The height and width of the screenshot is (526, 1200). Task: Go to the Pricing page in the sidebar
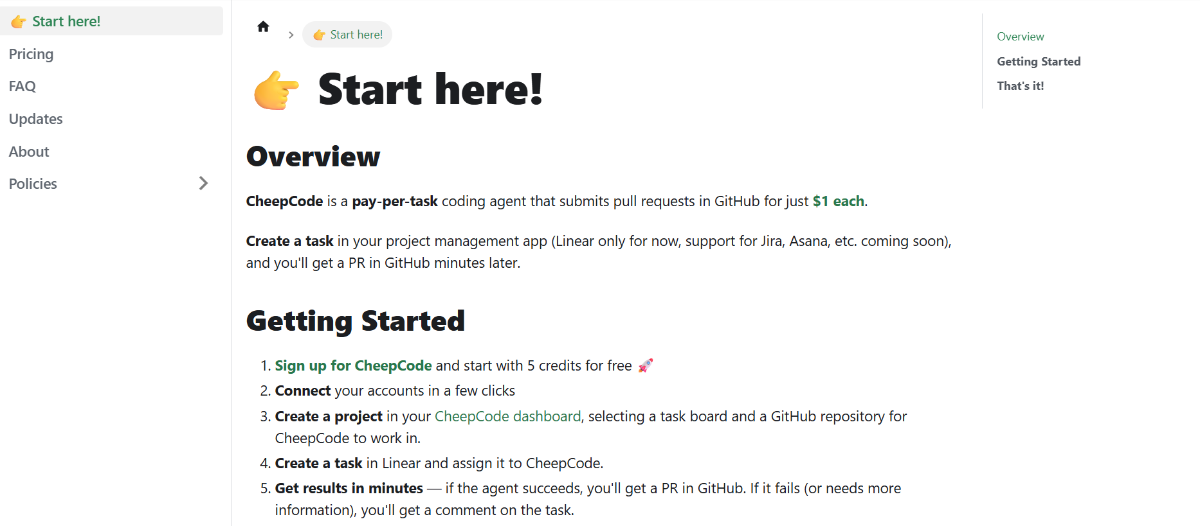click(31, 54)
